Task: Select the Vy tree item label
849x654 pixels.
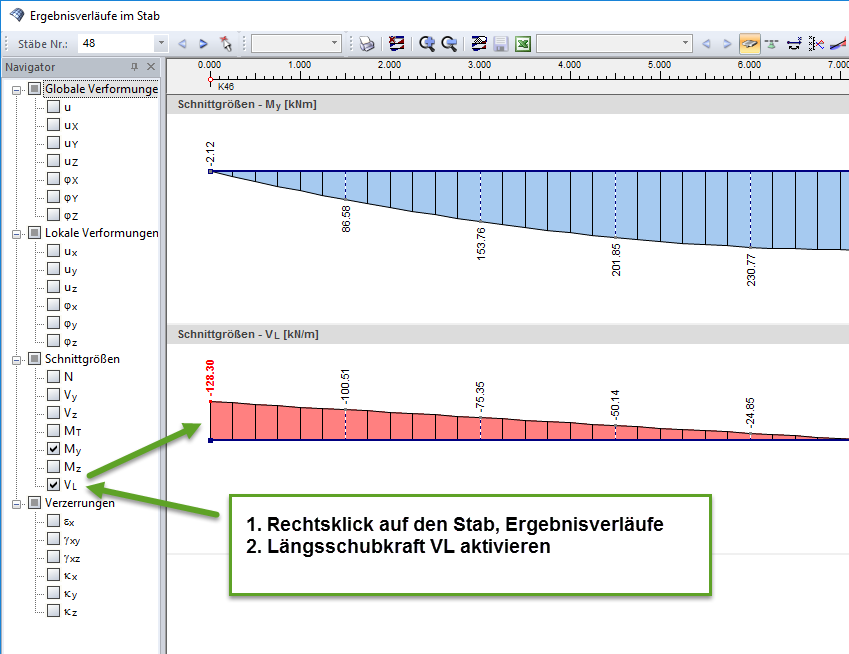Action: coord(70,395)
